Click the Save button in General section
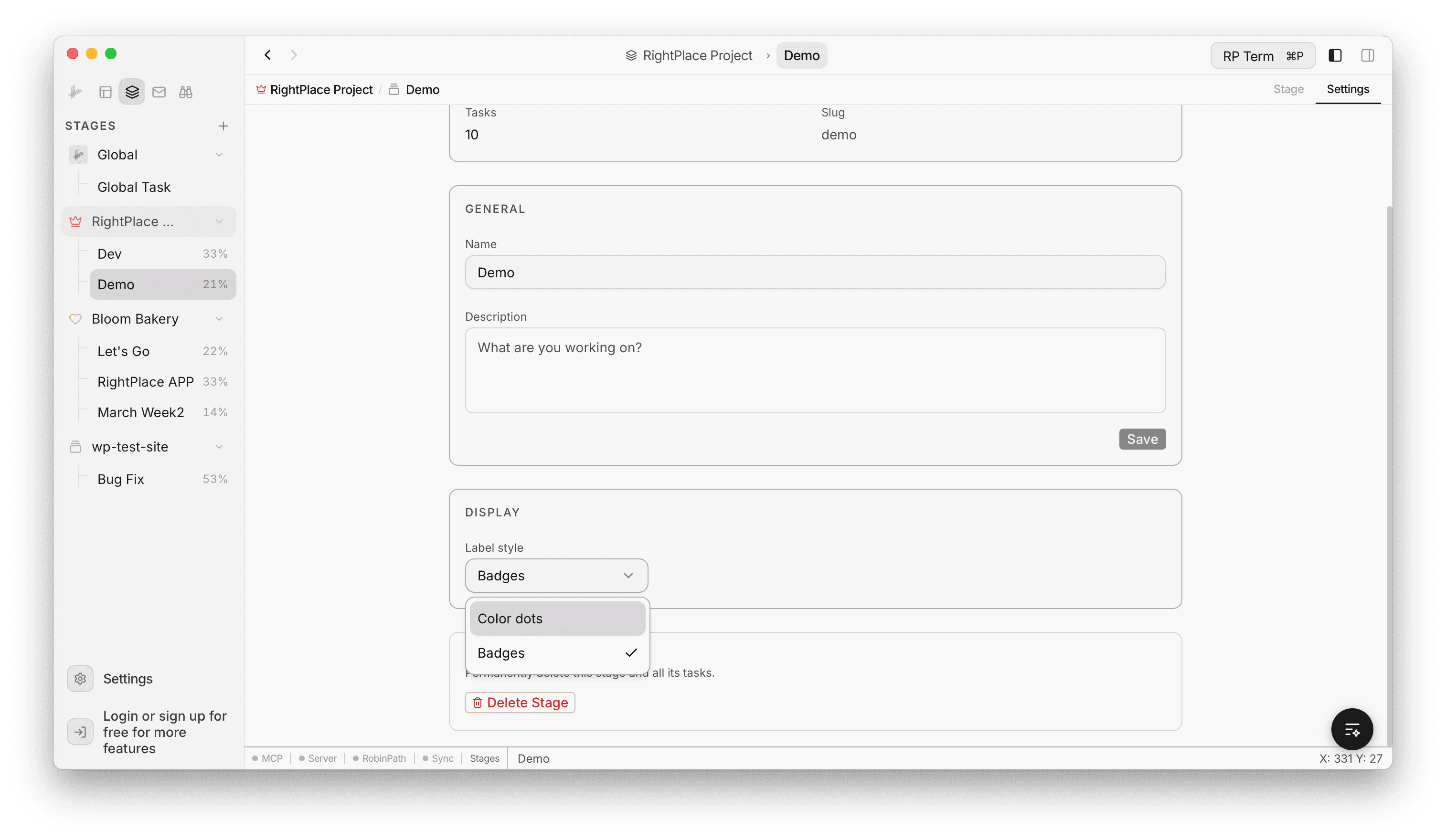 pyautogui.click(x=1142, y=439)
